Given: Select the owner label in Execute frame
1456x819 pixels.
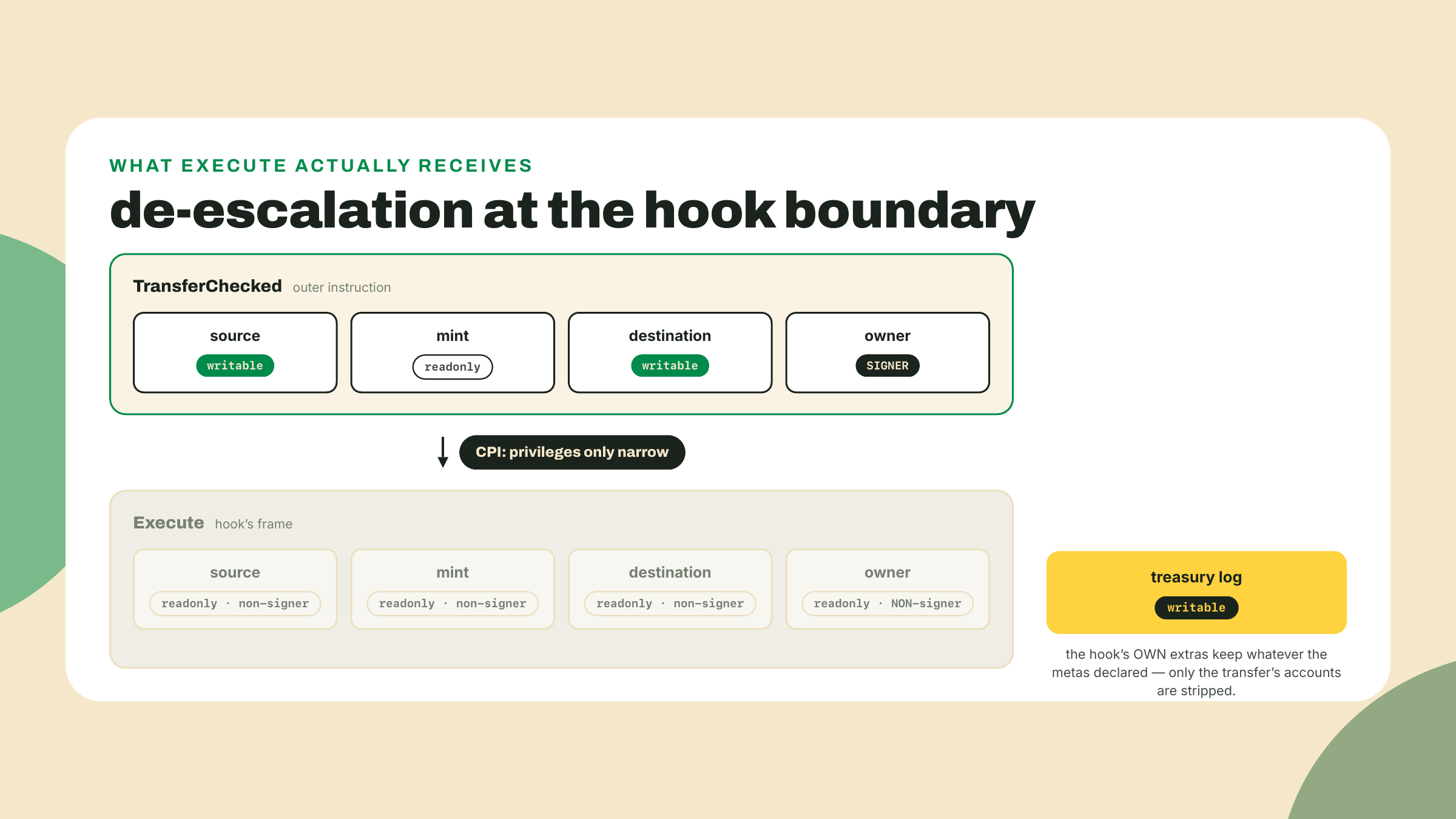Looking at the screenshot, I should (x=888, y=572).
